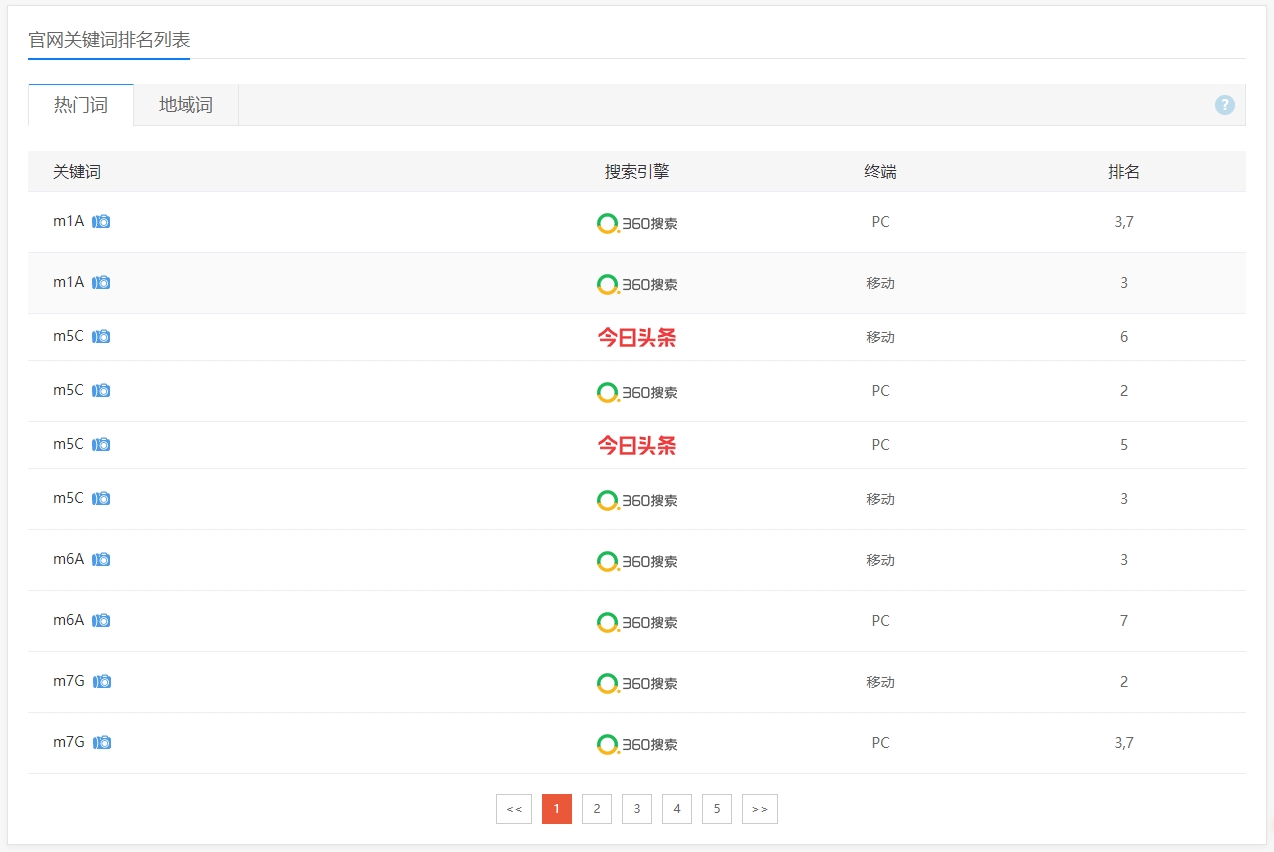Jump to page 5 in pagination

pyautogui.click(x=717, y=809)
